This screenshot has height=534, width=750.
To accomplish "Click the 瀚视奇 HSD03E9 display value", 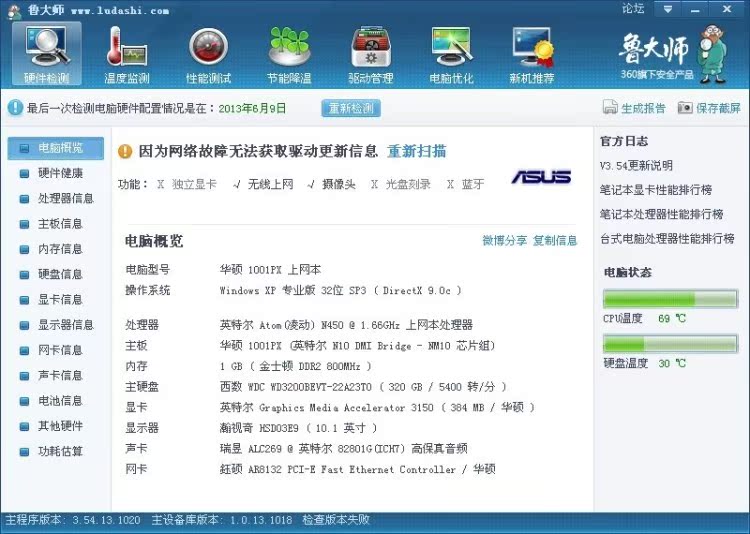I will tap(298, 428).
